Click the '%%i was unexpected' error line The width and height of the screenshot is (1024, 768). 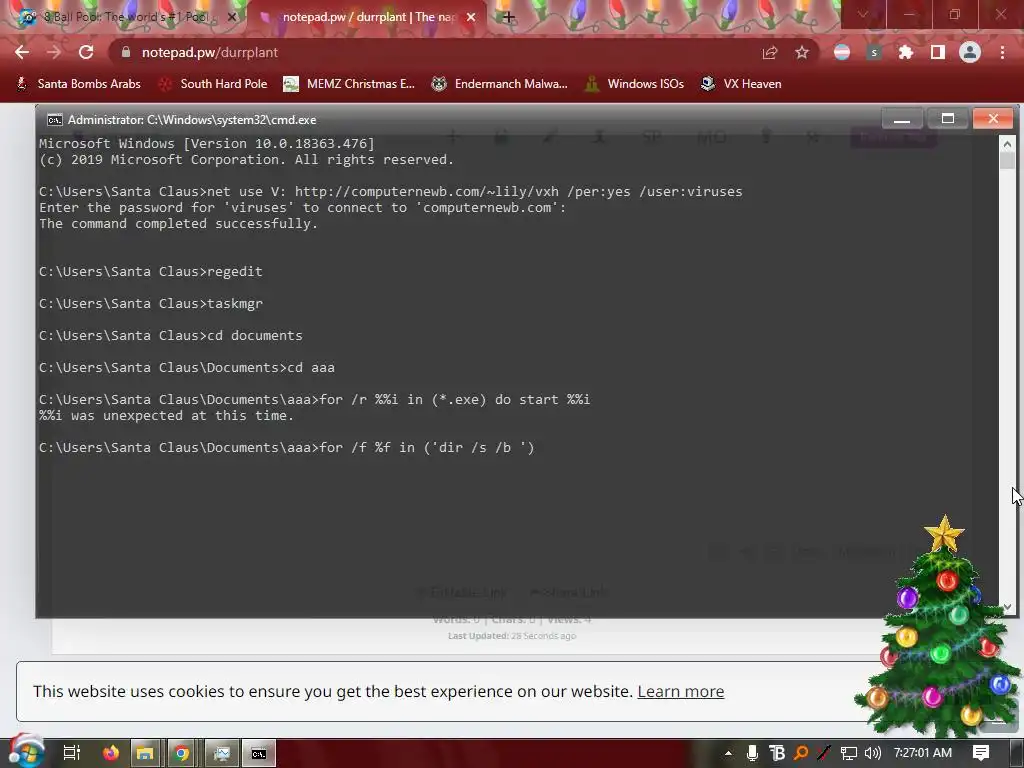point(167,415)
